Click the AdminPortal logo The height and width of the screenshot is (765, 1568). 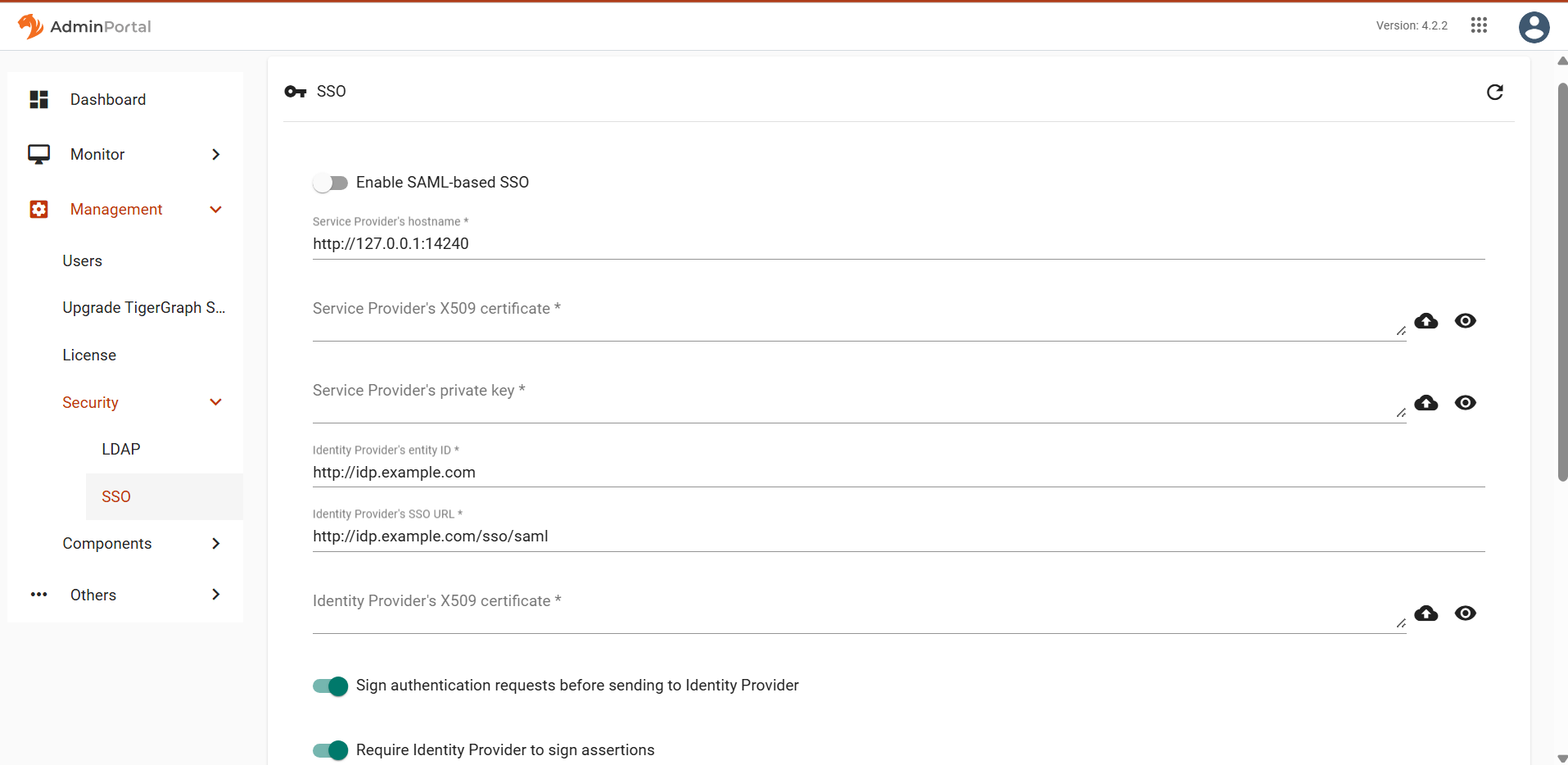(84, 26)
